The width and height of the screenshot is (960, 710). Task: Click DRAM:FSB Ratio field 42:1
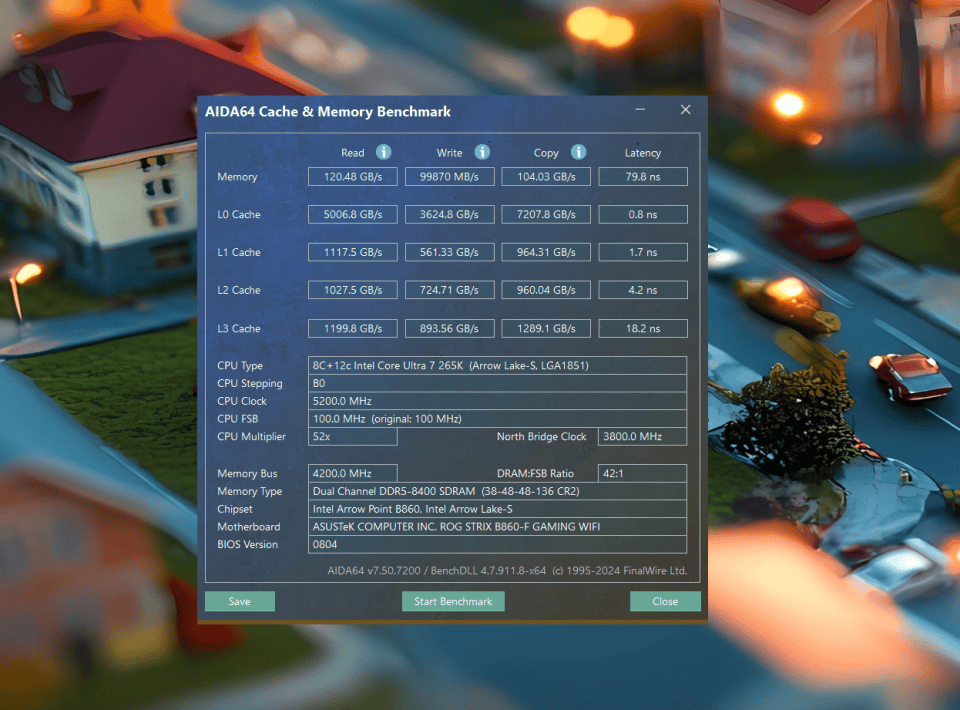coord(642,473)
